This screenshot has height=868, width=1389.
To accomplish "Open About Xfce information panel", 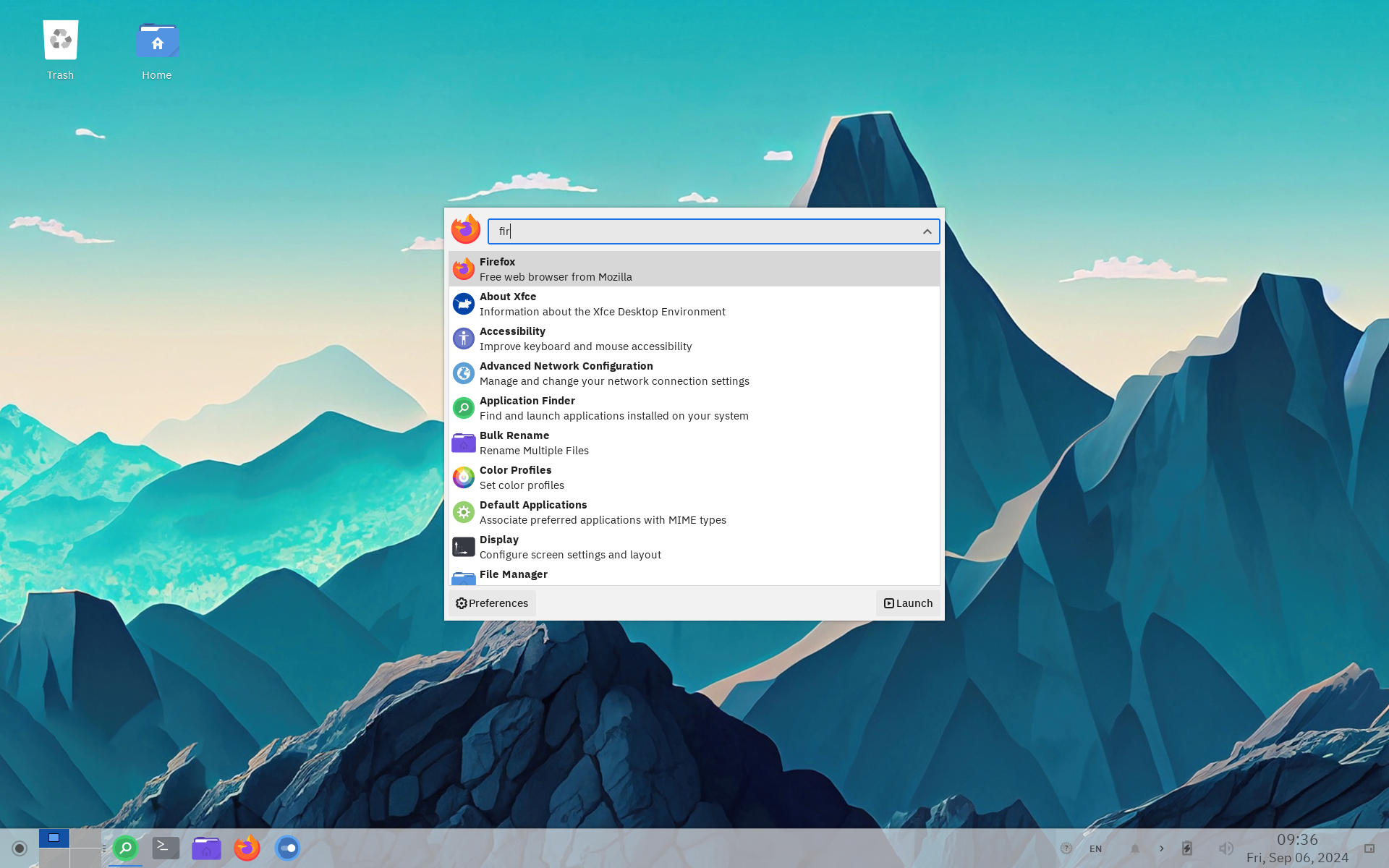I will (694, 303).
